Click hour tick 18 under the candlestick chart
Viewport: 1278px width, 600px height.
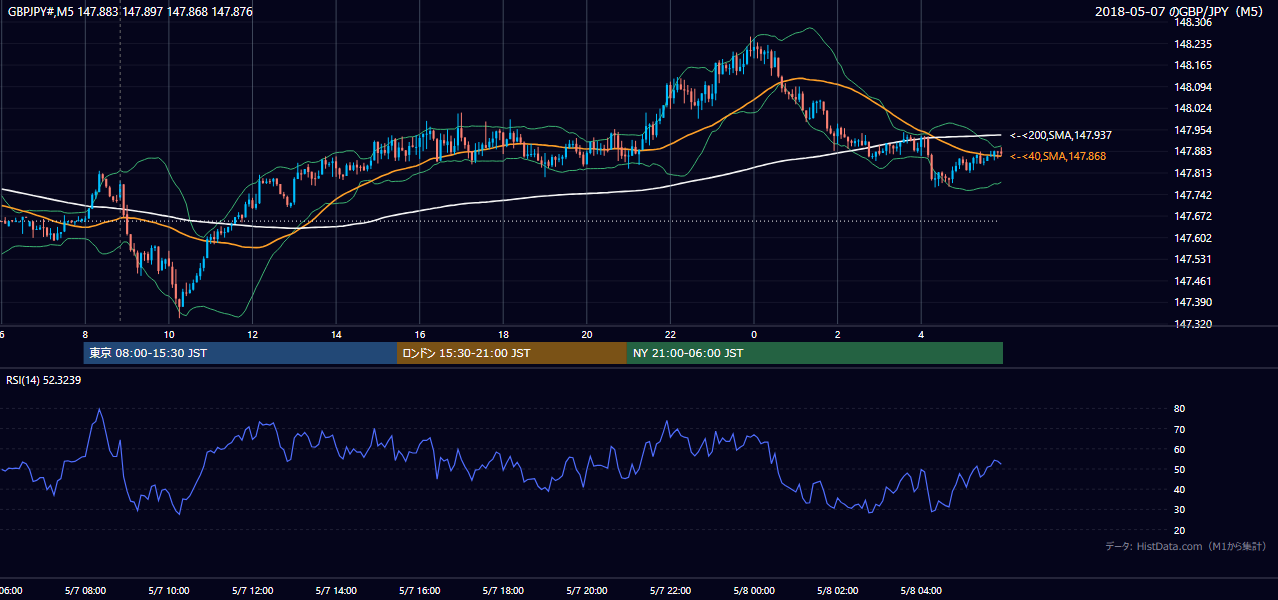(x=504, y=335)
